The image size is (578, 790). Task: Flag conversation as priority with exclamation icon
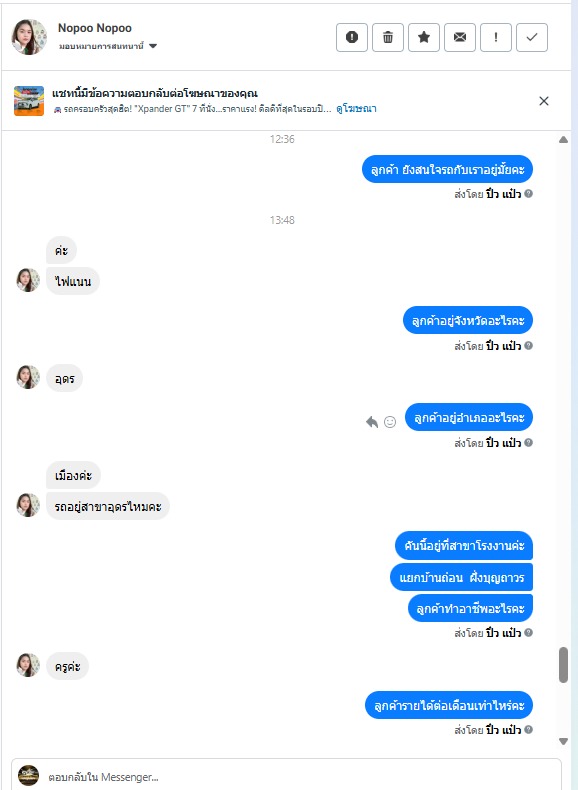point(496,37)
